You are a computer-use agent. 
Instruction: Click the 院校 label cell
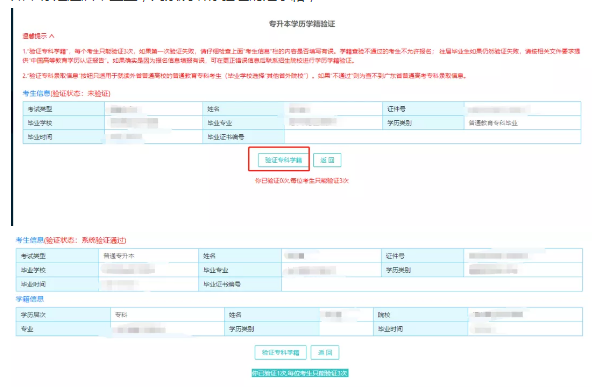(420, 315)
